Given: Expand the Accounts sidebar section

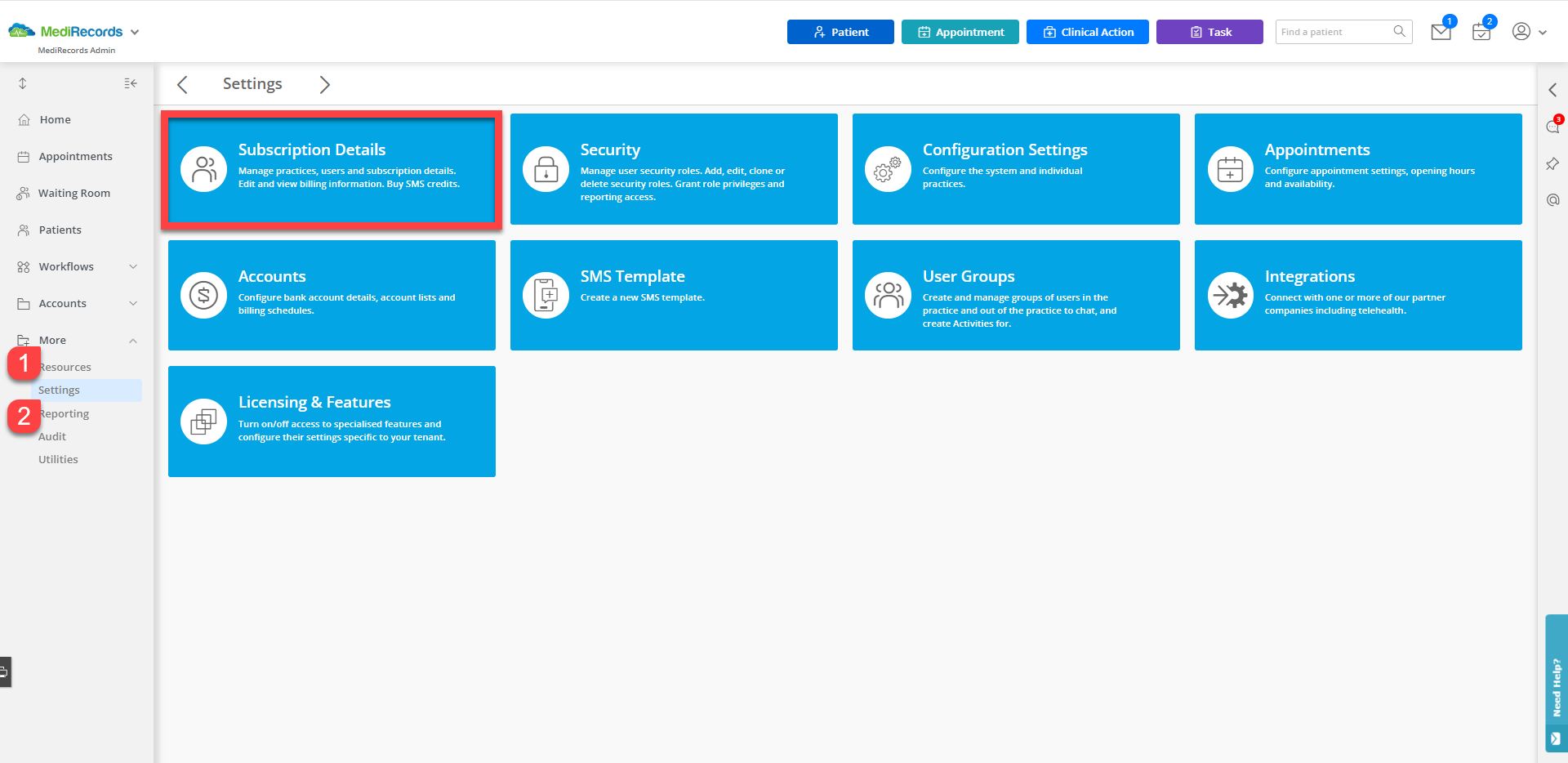Looking at the screenshot, I should 133,303.
